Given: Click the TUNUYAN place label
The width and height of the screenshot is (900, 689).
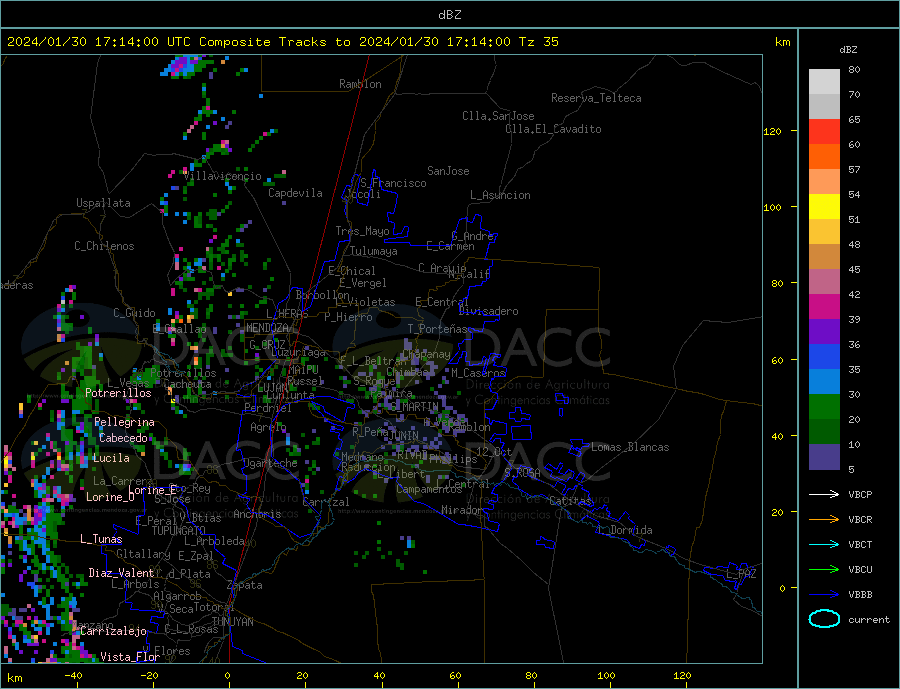Looking at the screenshot, I should pyautogui.click(x=232, y=622).
